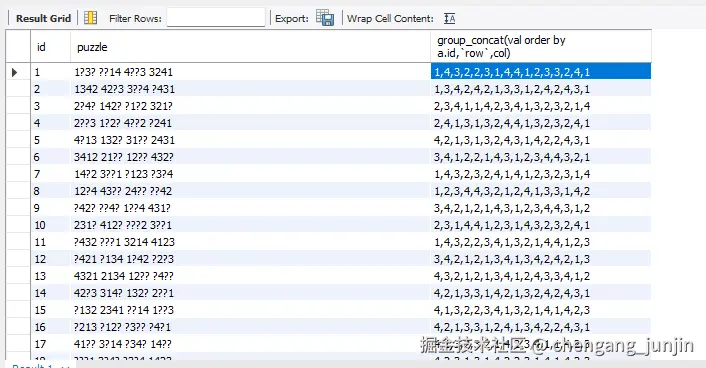Screen dimensions: 706x368
Task: Select puzzle cell '?132 2341 ??14 1??3'
Action: 250,310
